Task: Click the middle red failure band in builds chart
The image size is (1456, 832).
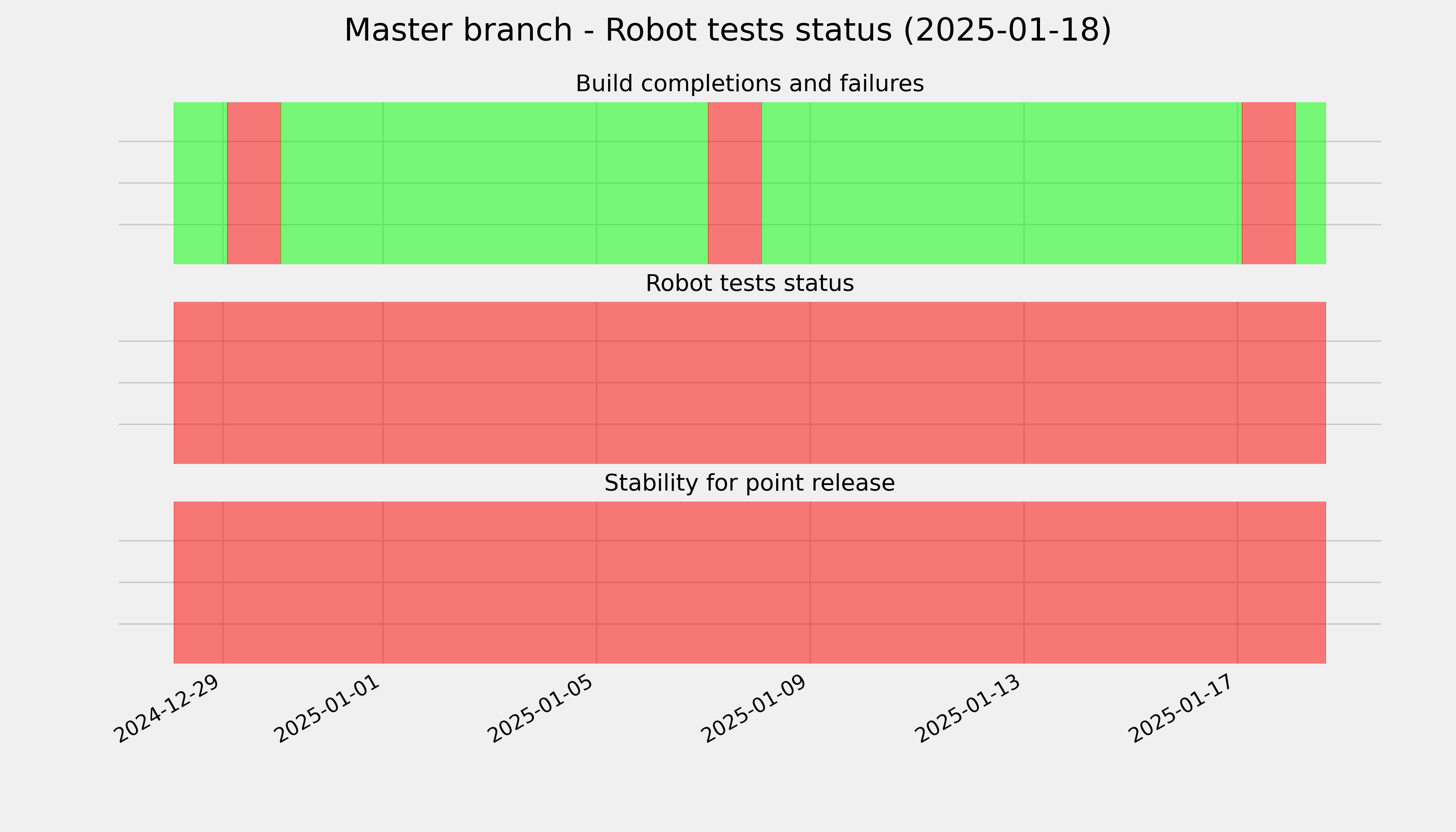Action: tap(735, 183)
